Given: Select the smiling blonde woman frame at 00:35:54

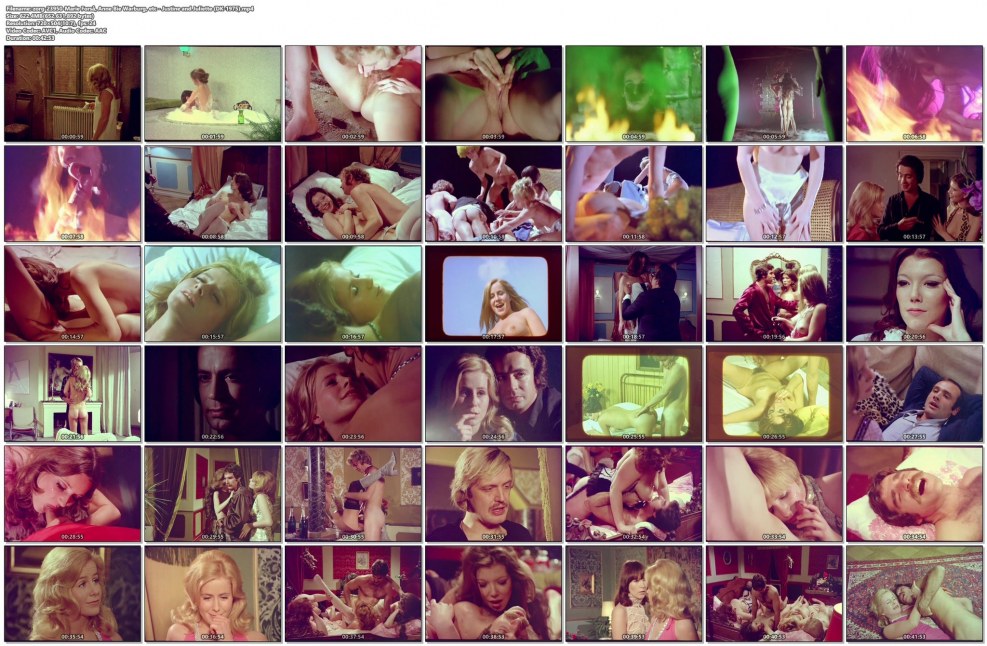Looking at the screenshot, I should pyautogui.click(x=72, y=593).
